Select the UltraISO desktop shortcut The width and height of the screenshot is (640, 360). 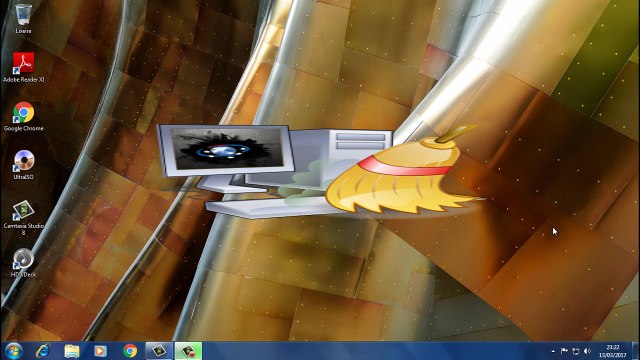tap(23, 164)
